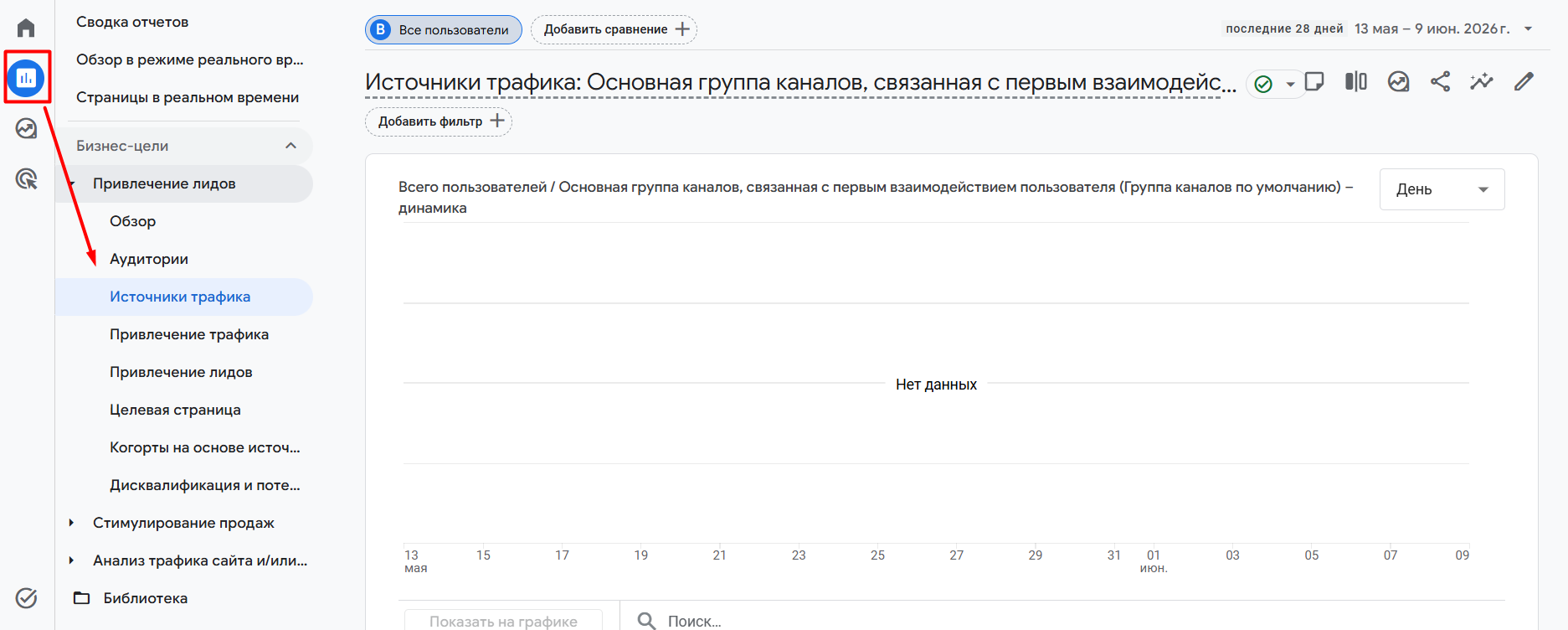
Task: Click the date range 13 мая – 9 июн. 2026
Action: (1432, 28)
